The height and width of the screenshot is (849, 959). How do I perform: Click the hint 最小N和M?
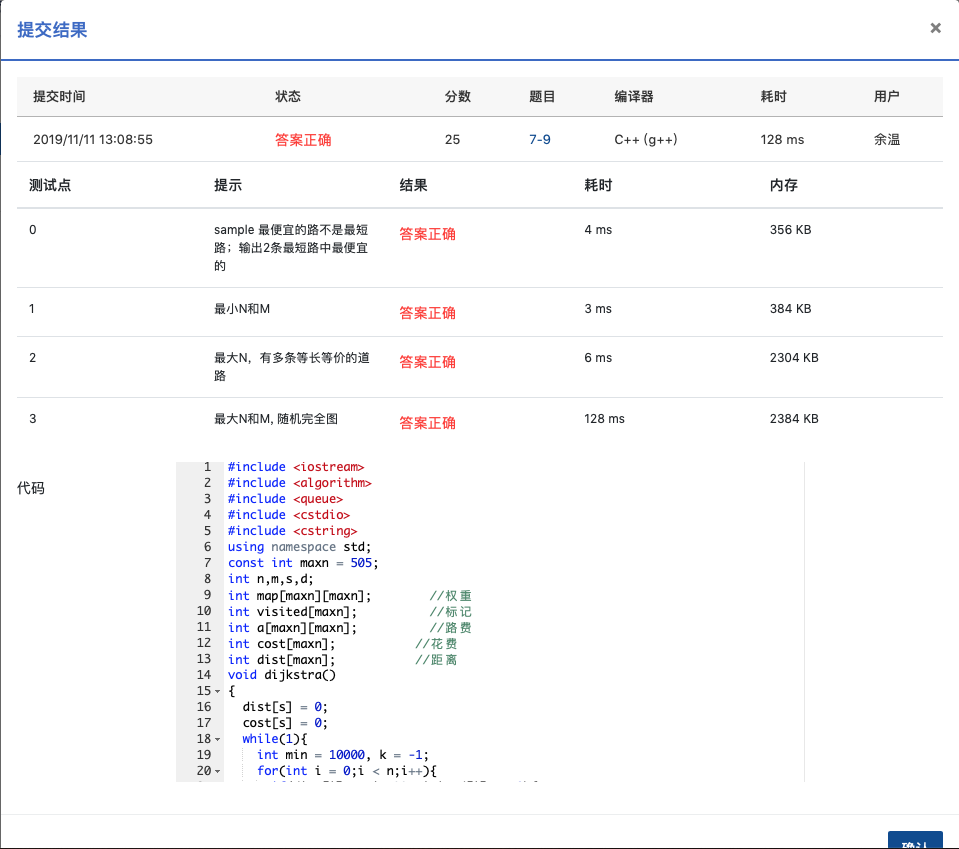click(242, 309)
